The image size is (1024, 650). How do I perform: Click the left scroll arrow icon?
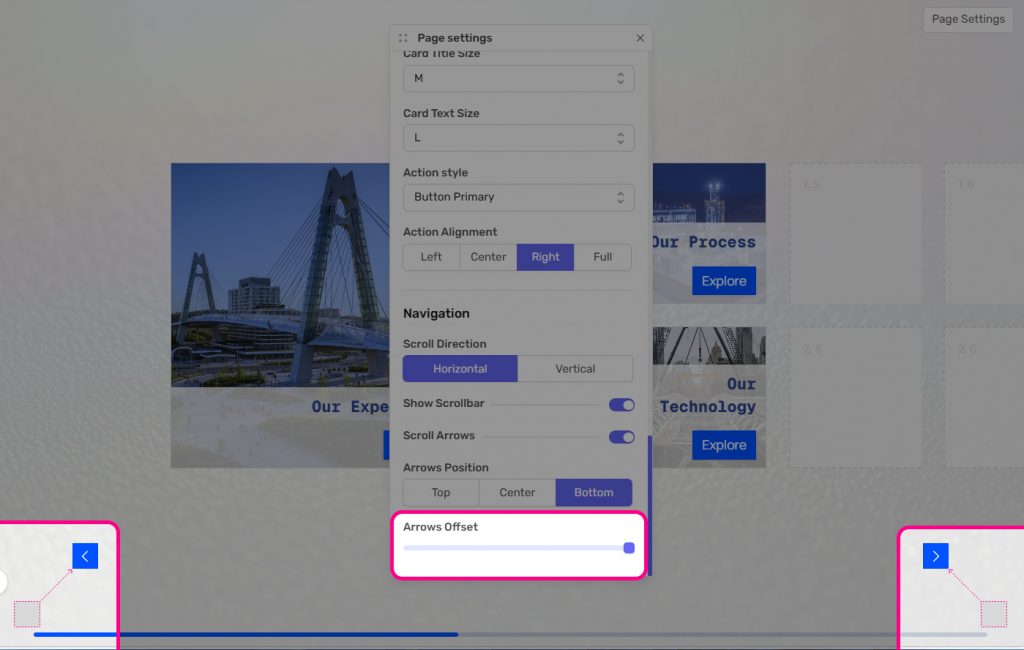pos(85,556)
